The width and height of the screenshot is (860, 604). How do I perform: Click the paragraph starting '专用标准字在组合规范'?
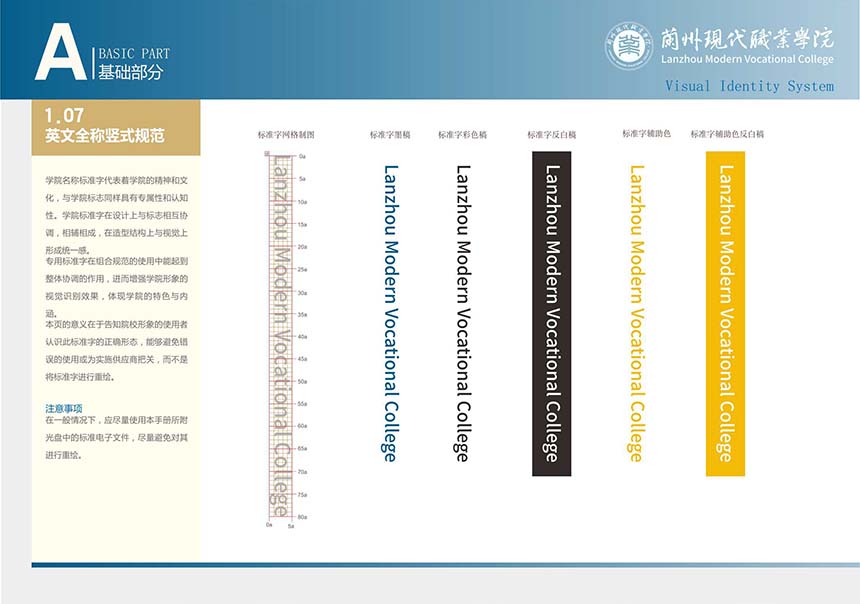coord(116,287)
